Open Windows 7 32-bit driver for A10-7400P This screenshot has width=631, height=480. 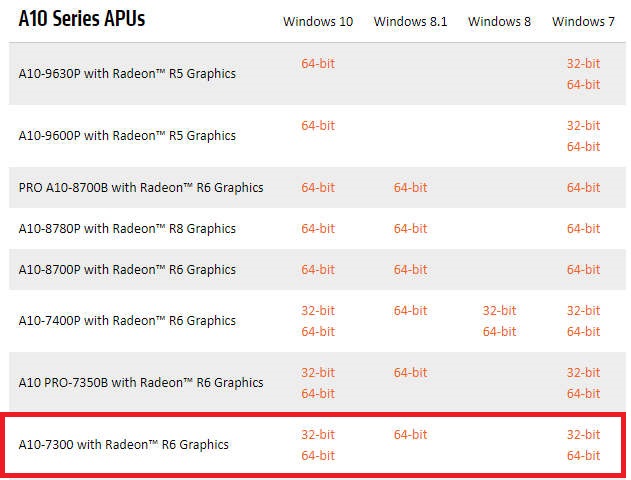pos(583,311)
